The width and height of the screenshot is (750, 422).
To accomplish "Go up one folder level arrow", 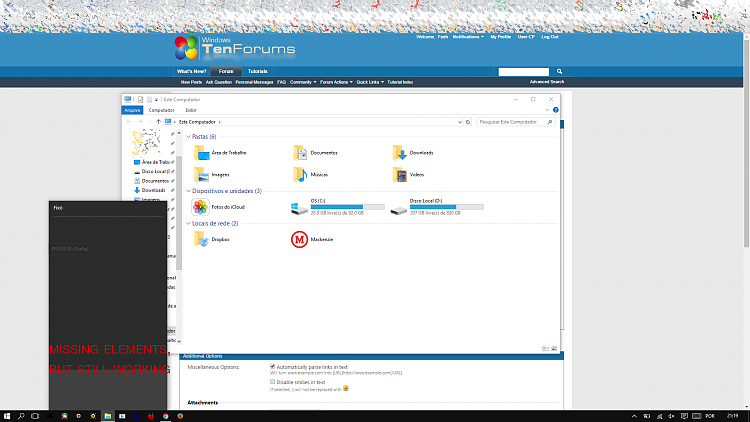I will point(158,122).
